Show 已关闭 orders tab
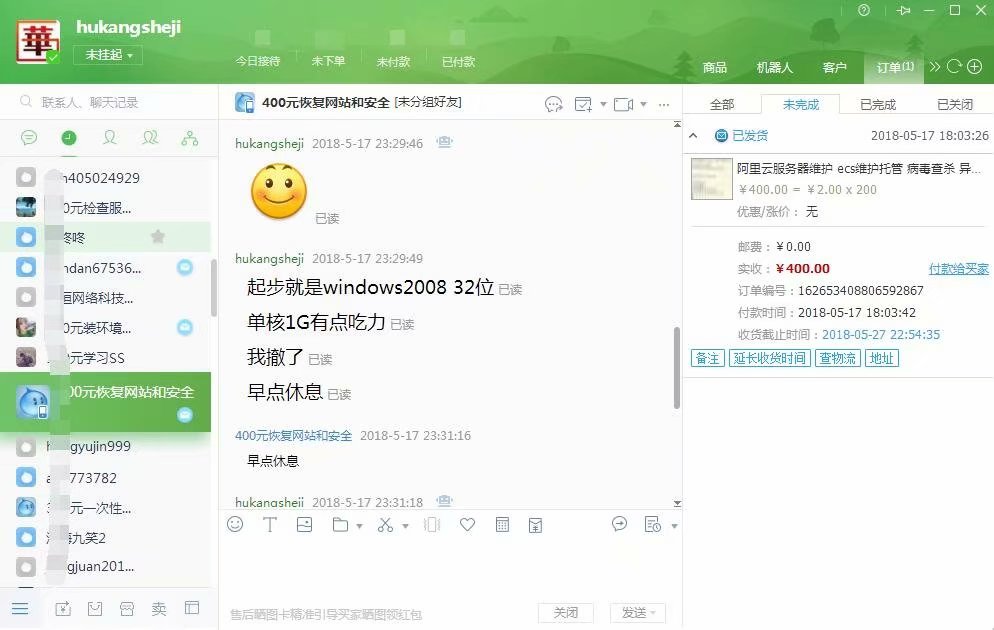This screenshot has width=994, height=630. (955, 105)
